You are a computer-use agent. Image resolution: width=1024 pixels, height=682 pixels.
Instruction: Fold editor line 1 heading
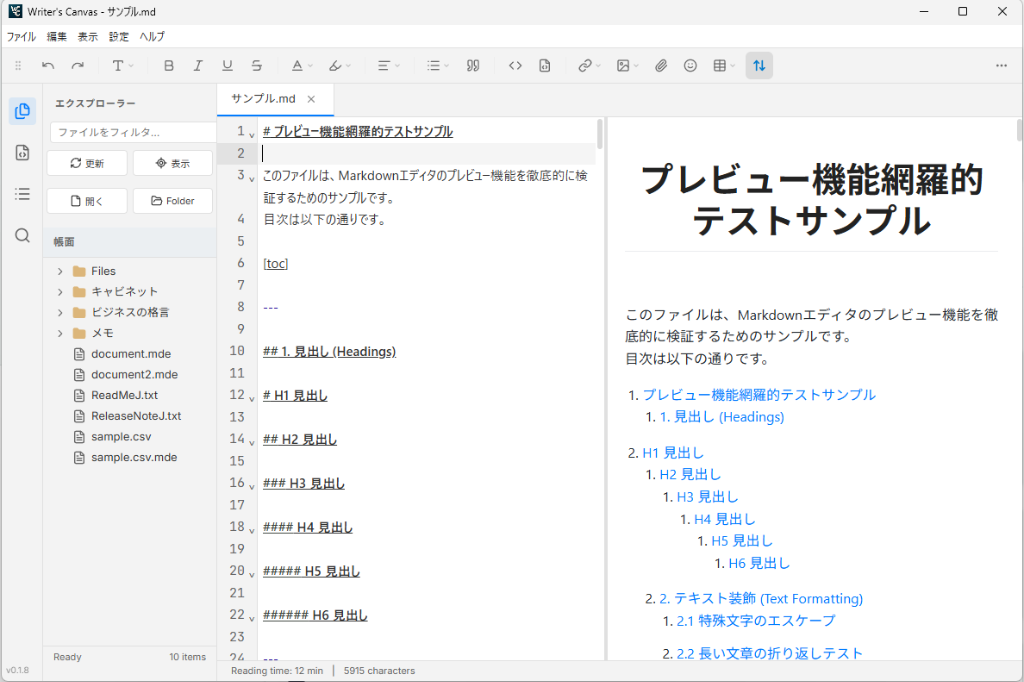click(x=252, y=135)
